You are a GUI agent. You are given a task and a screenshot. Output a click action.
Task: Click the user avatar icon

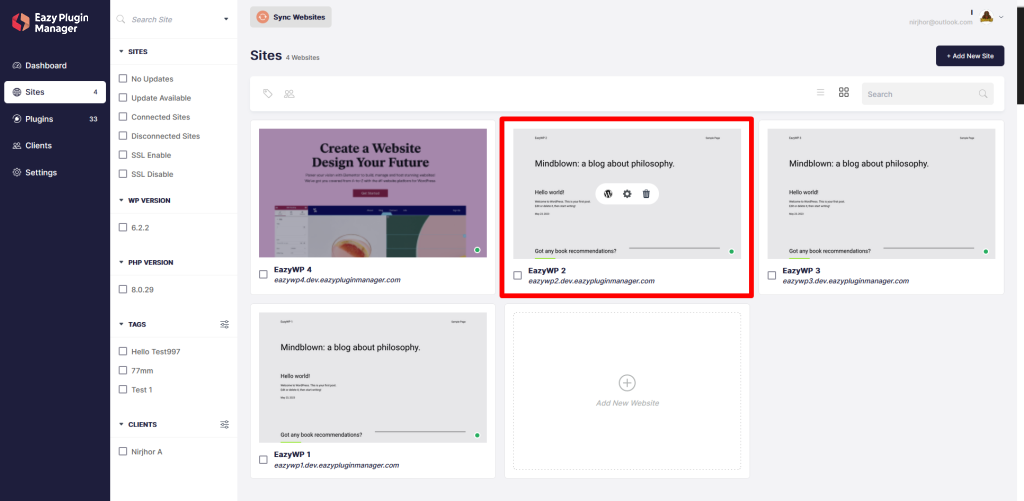[987, 16]
